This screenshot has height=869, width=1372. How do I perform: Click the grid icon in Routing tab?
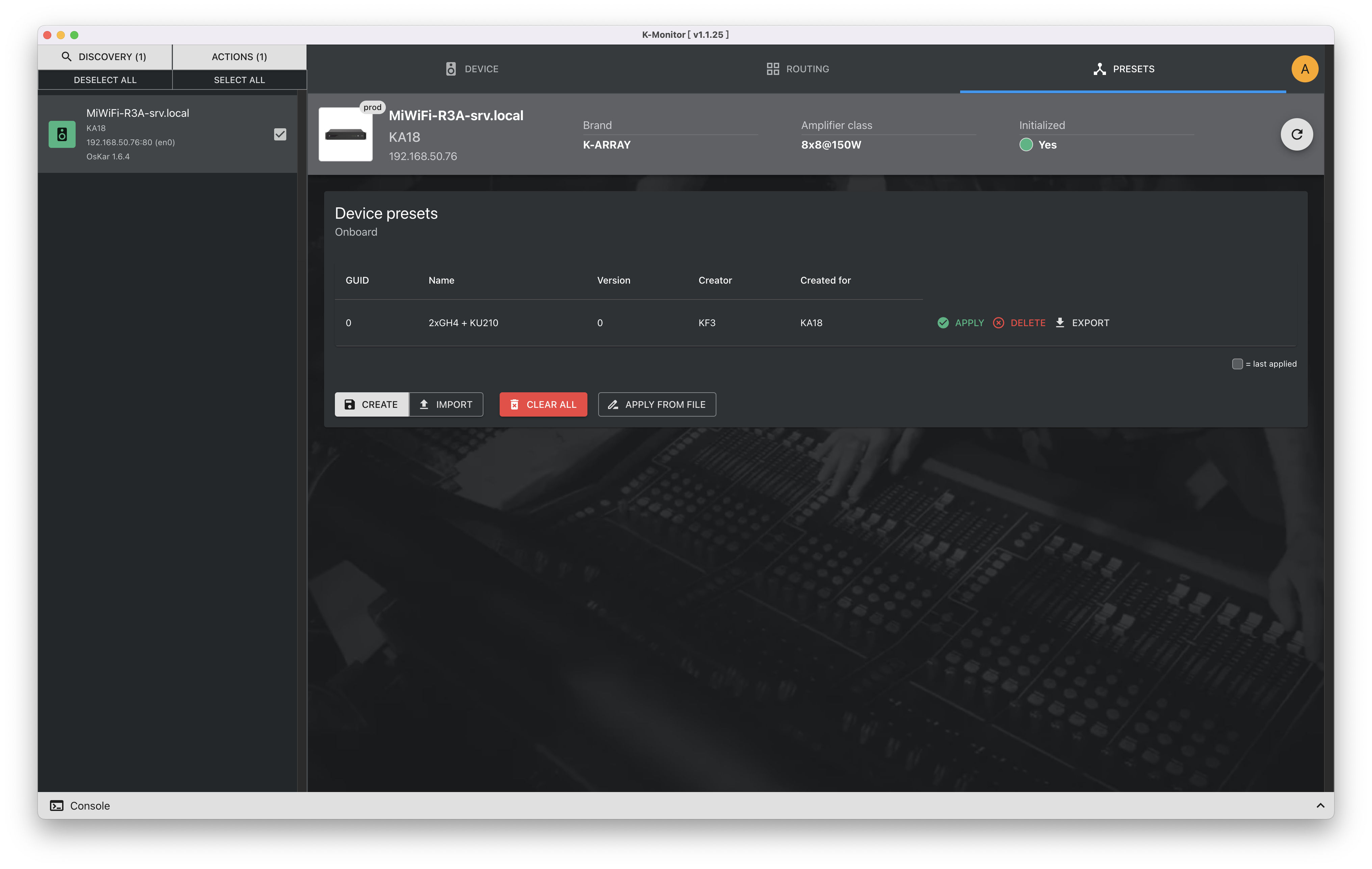click(x=773, y=69)
